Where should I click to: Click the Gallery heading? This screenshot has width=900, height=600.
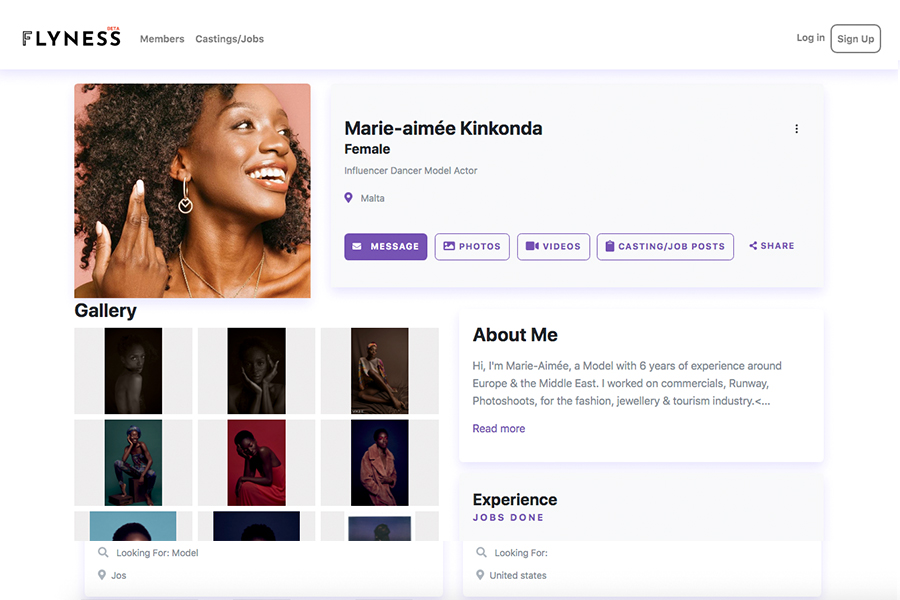pyautogui.click(x=106, y=311)
